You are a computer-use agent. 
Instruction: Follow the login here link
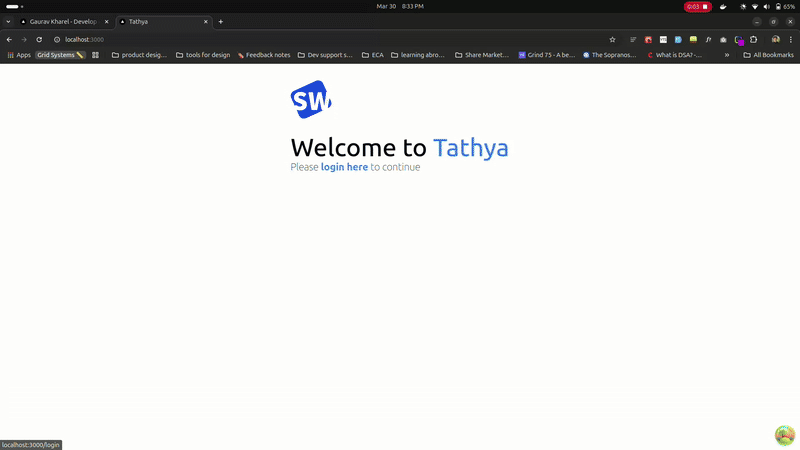(344, 167)
